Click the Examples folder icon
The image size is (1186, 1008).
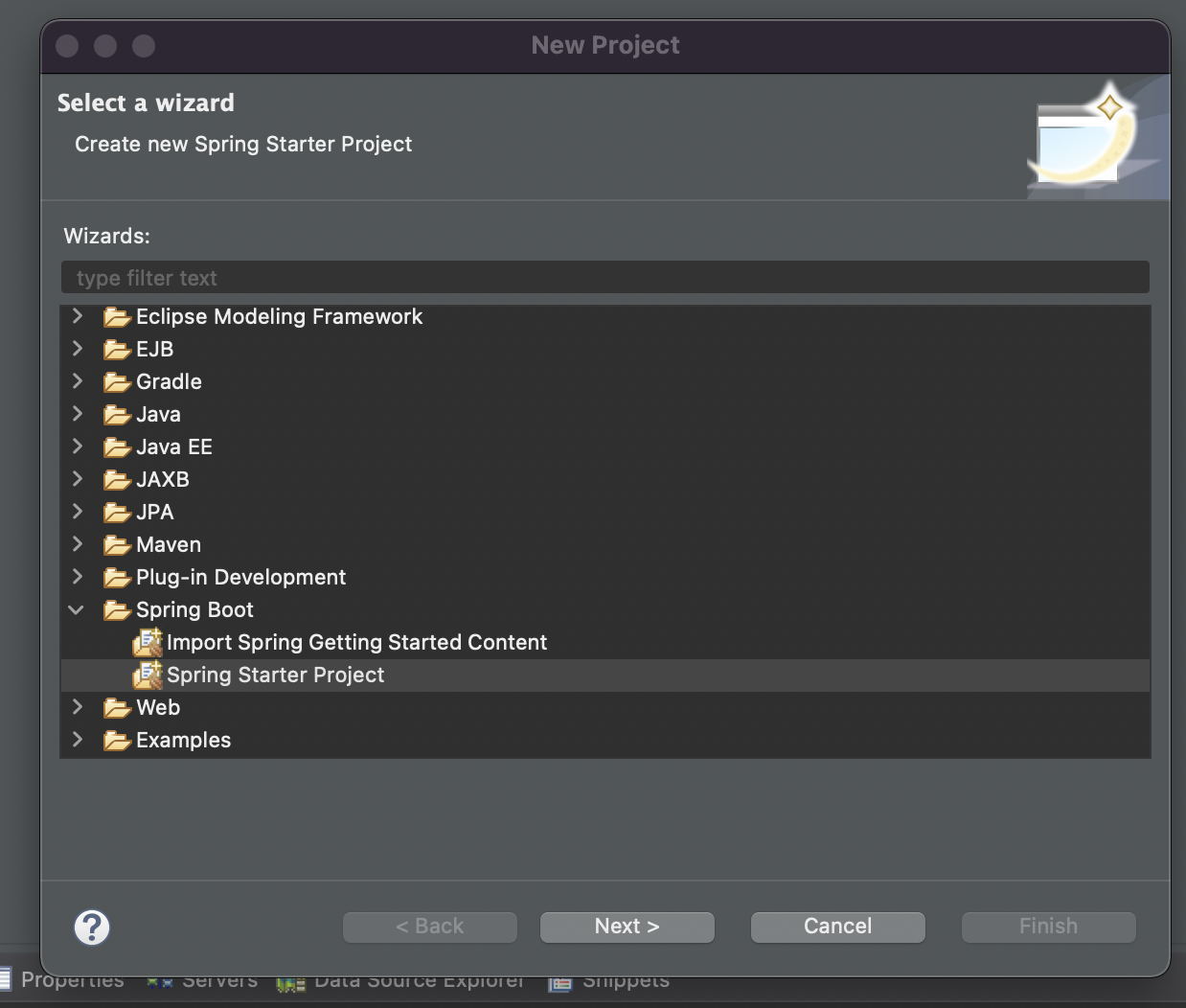pyautogui.click(x=117, y=741)
